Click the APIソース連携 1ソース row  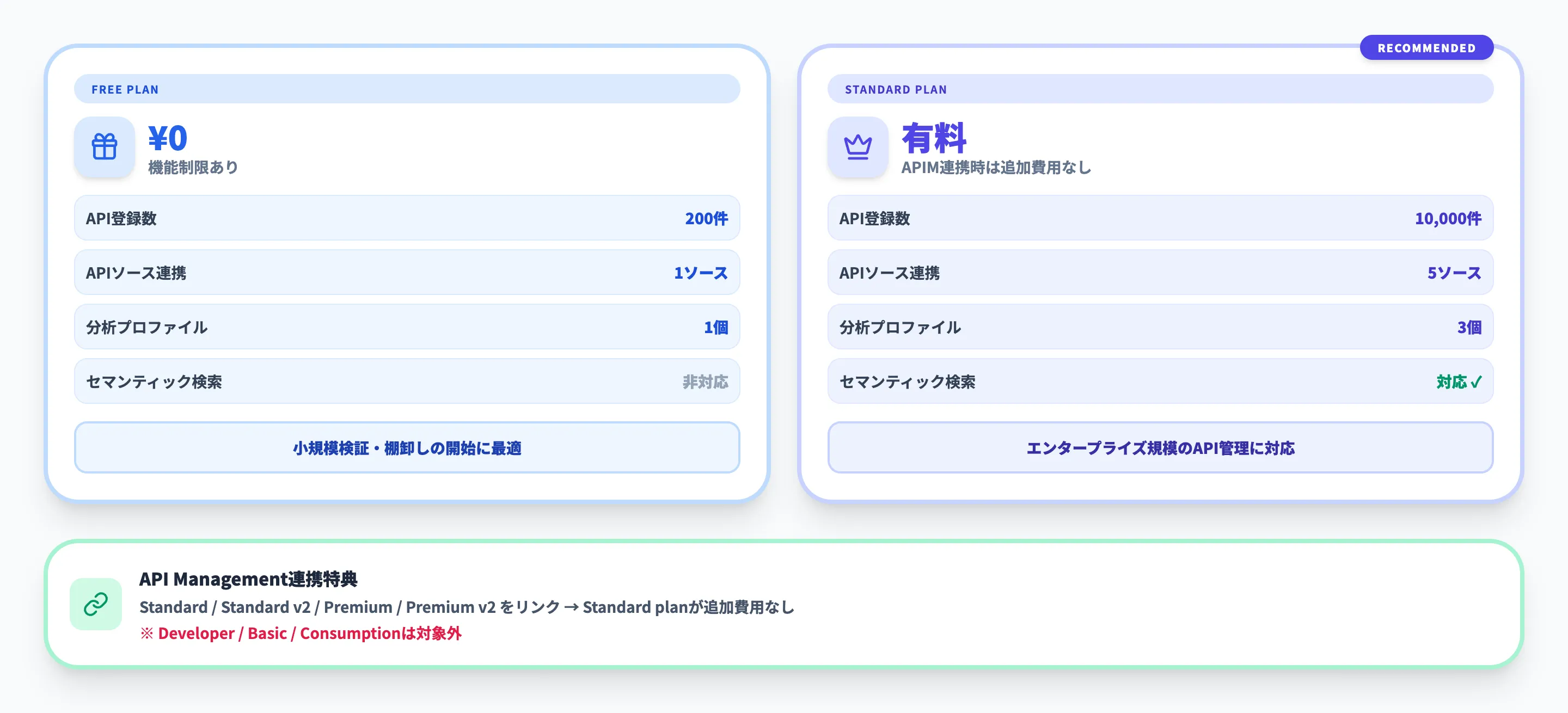pos(407,273)
